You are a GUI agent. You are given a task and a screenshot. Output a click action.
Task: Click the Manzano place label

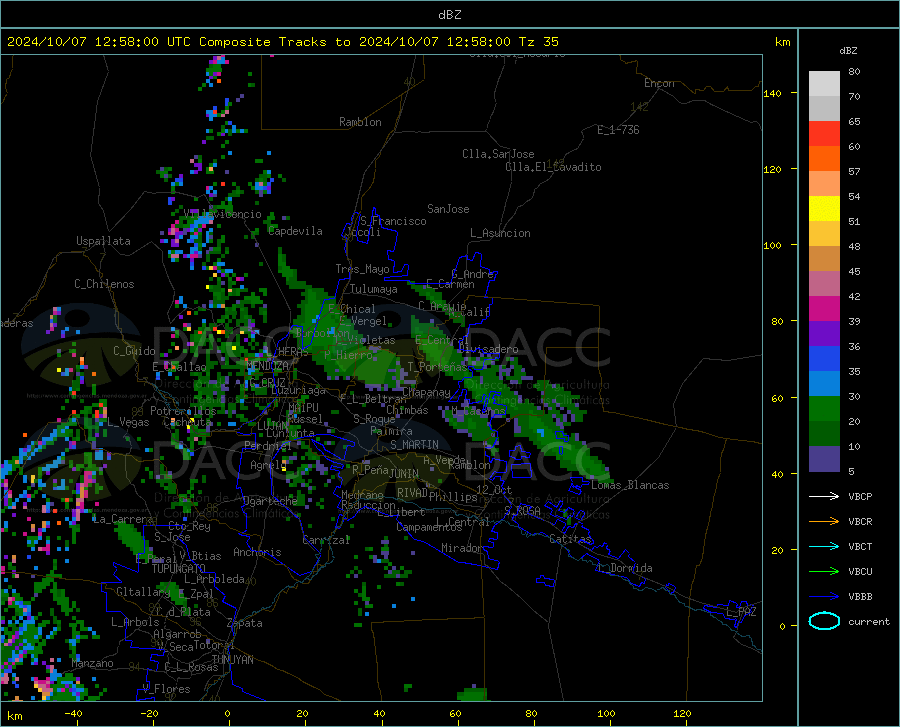coord(92,663)
